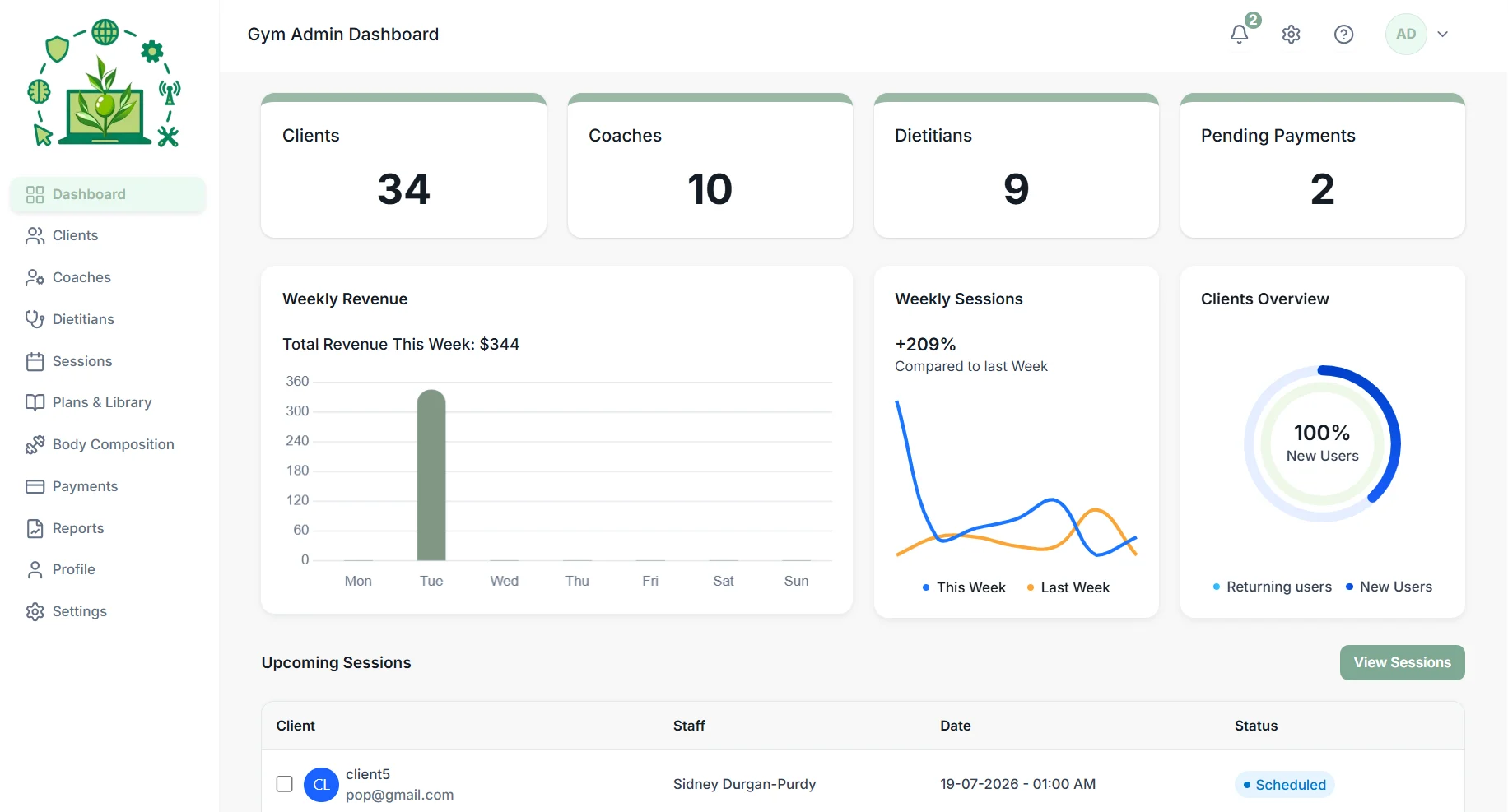This screenshot has height=812, width=1508.
Task: Click pop@gmail.com email text
Action: 399,795
